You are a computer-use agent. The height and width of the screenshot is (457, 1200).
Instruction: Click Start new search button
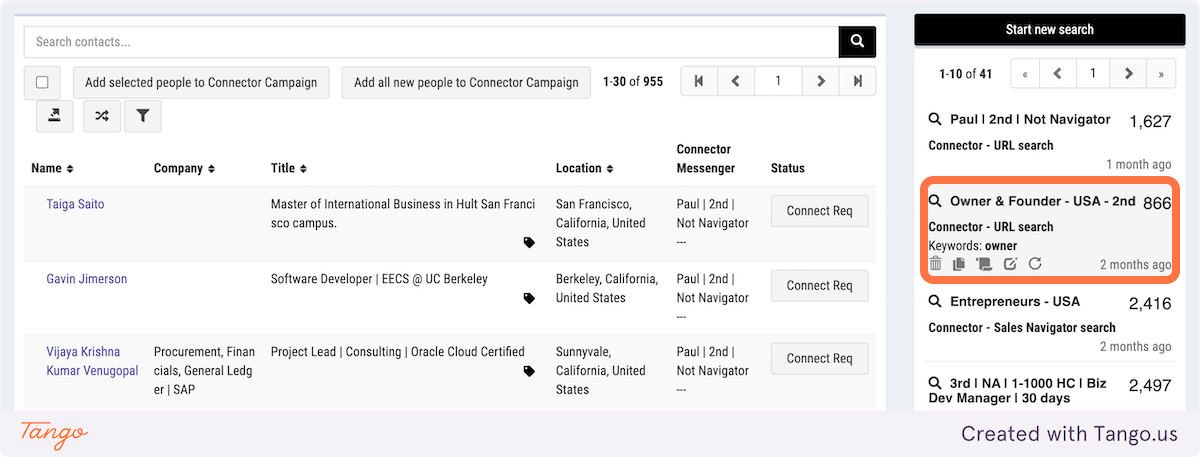1049,30
